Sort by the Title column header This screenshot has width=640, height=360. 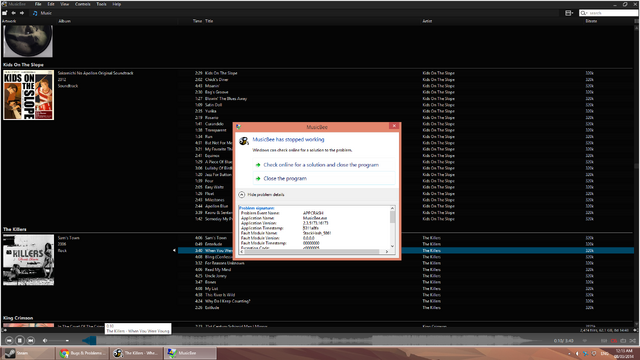tap(209, 21)
